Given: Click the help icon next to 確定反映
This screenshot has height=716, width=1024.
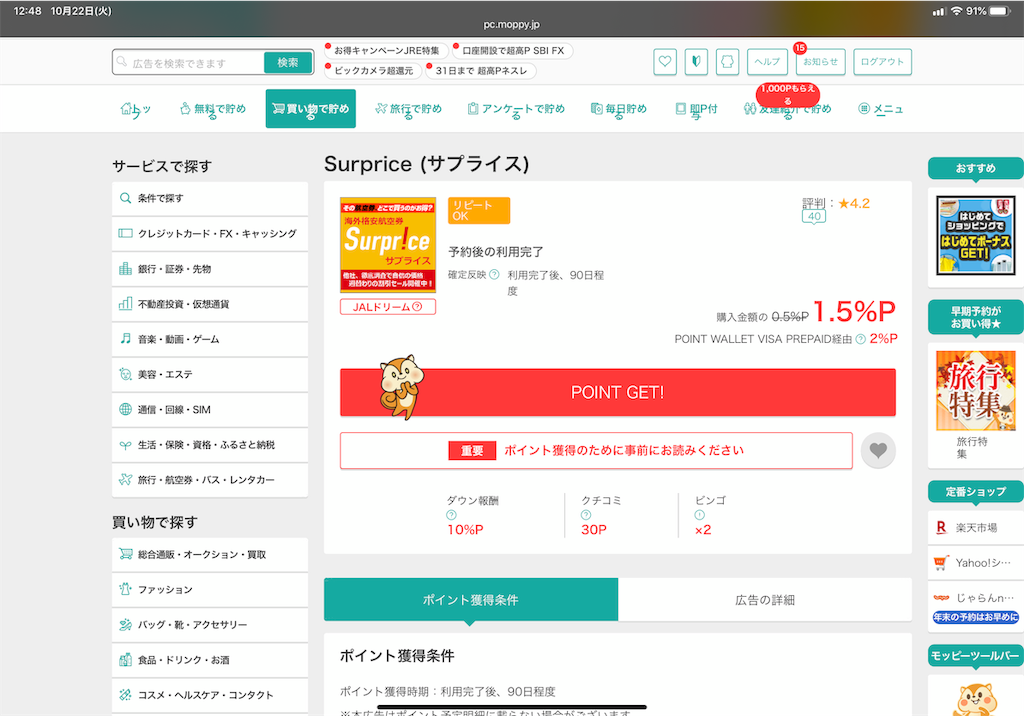Looking at the screenshot, I should 494,274.
